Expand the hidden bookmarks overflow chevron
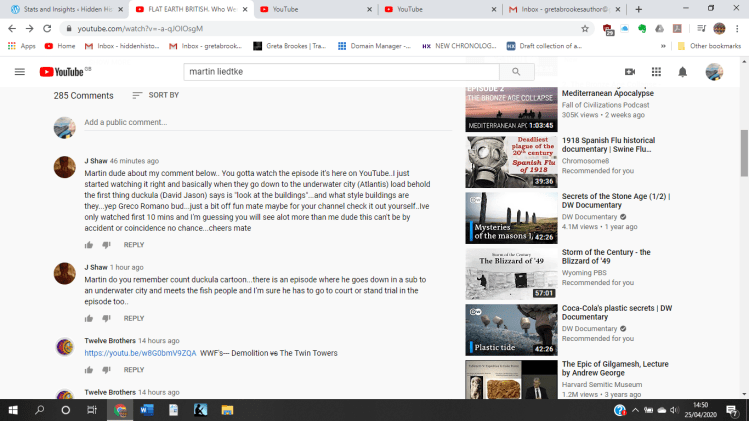This screenshot has height=421, width=749. pos(663,46)
